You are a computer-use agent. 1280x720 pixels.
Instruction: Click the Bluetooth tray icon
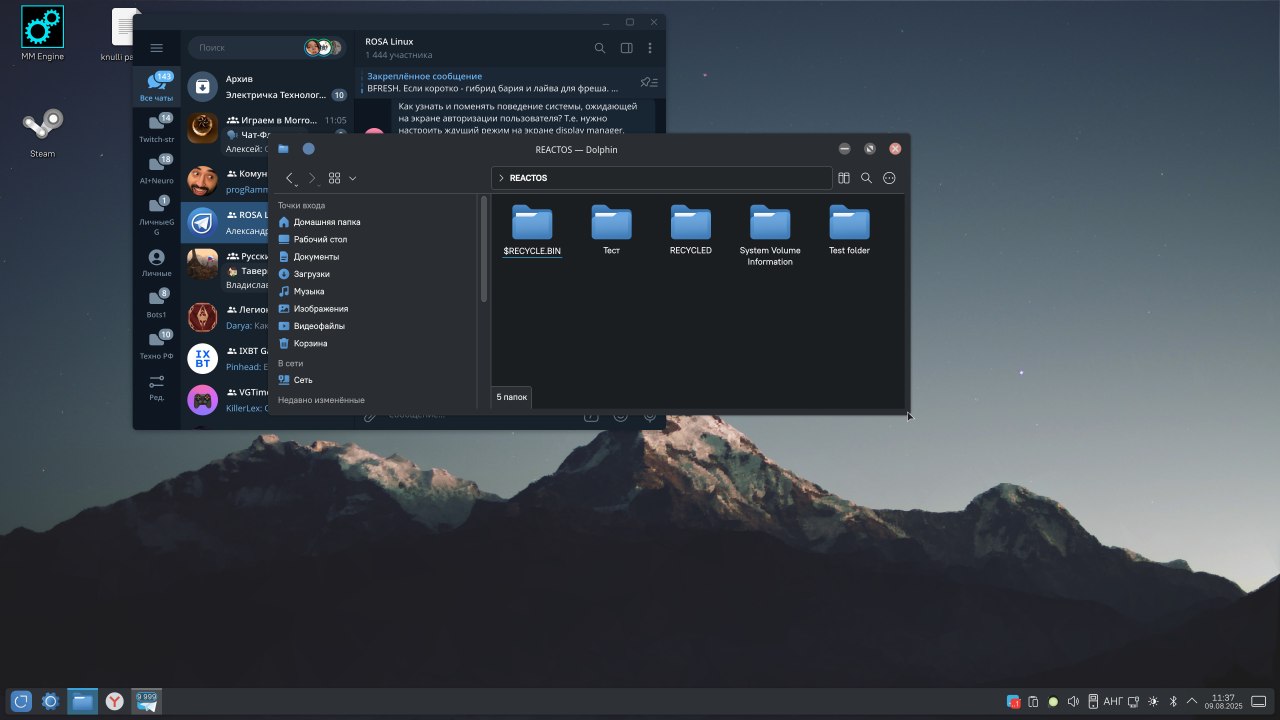[x=1173, y=702]
